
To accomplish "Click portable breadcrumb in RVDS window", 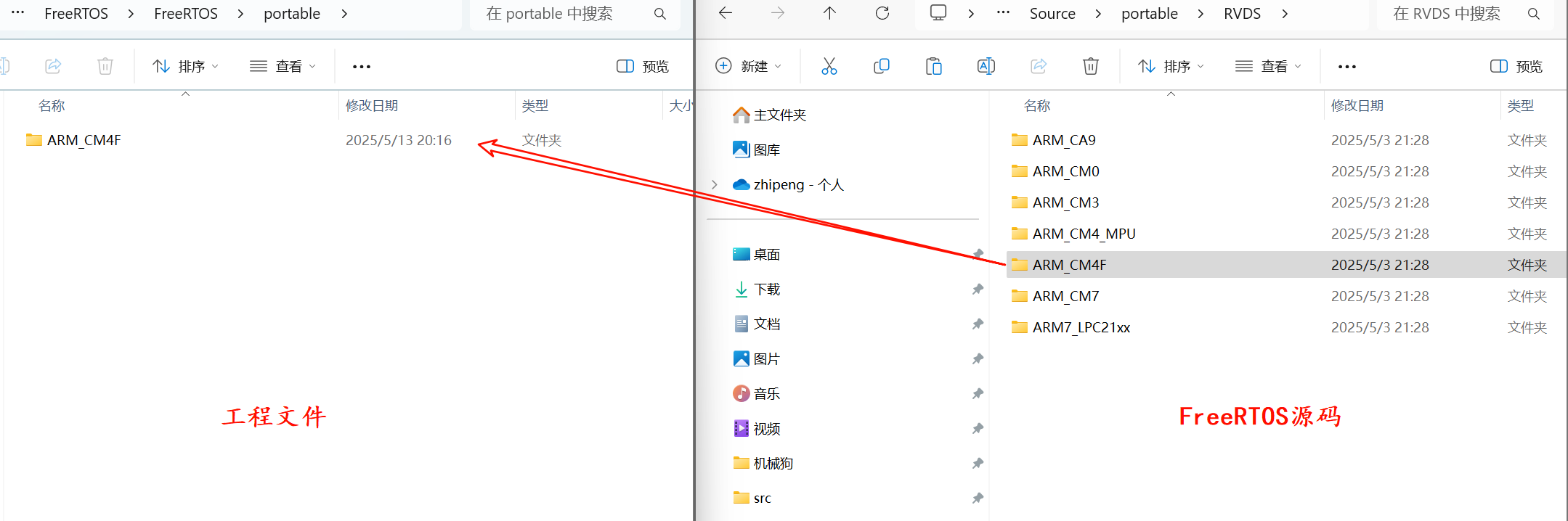I will click(x=1149, y=14).
